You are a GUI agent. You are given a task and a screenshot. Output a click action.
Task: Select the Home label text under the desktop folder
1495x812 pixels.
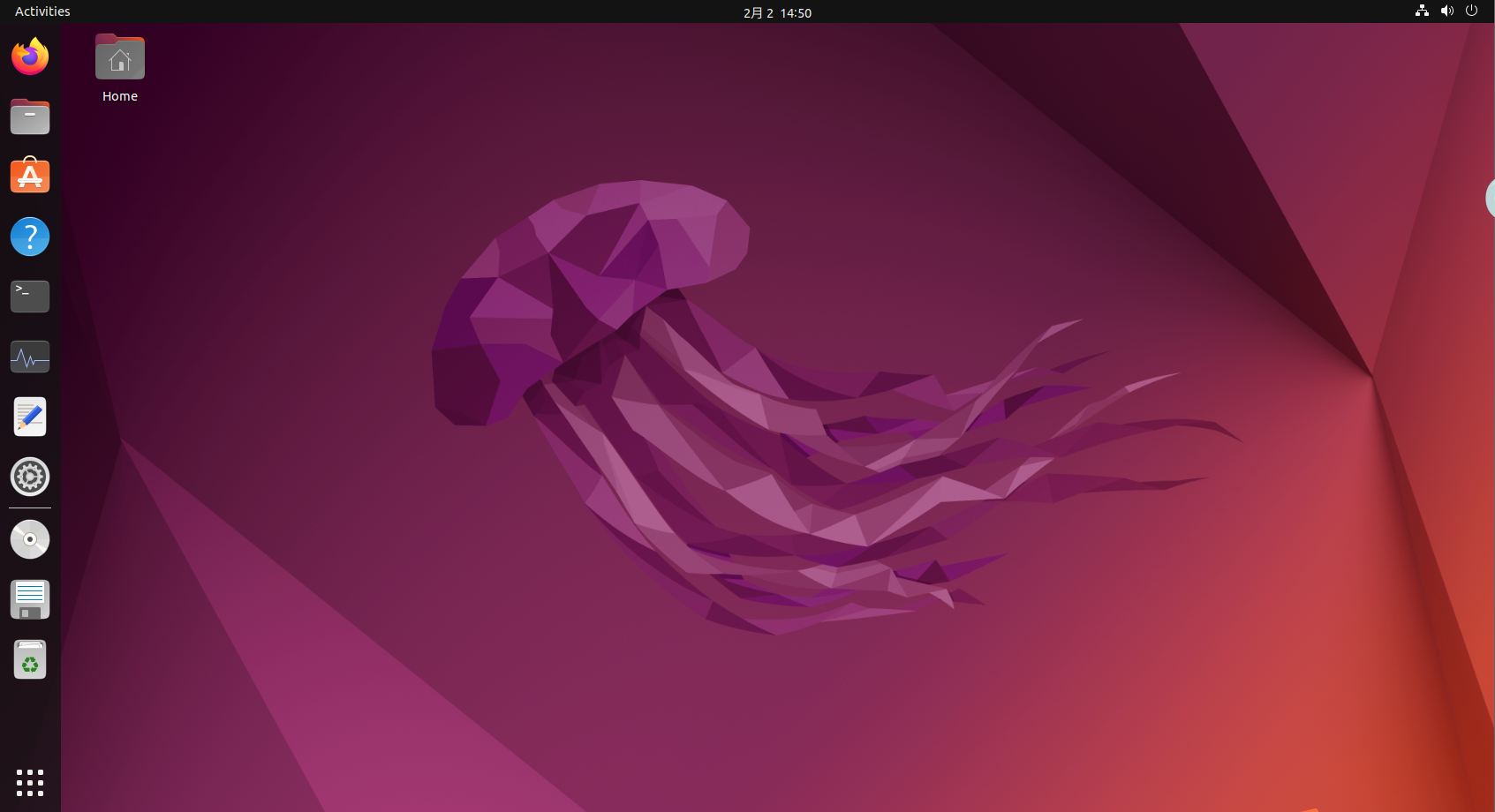click(120, 96)
